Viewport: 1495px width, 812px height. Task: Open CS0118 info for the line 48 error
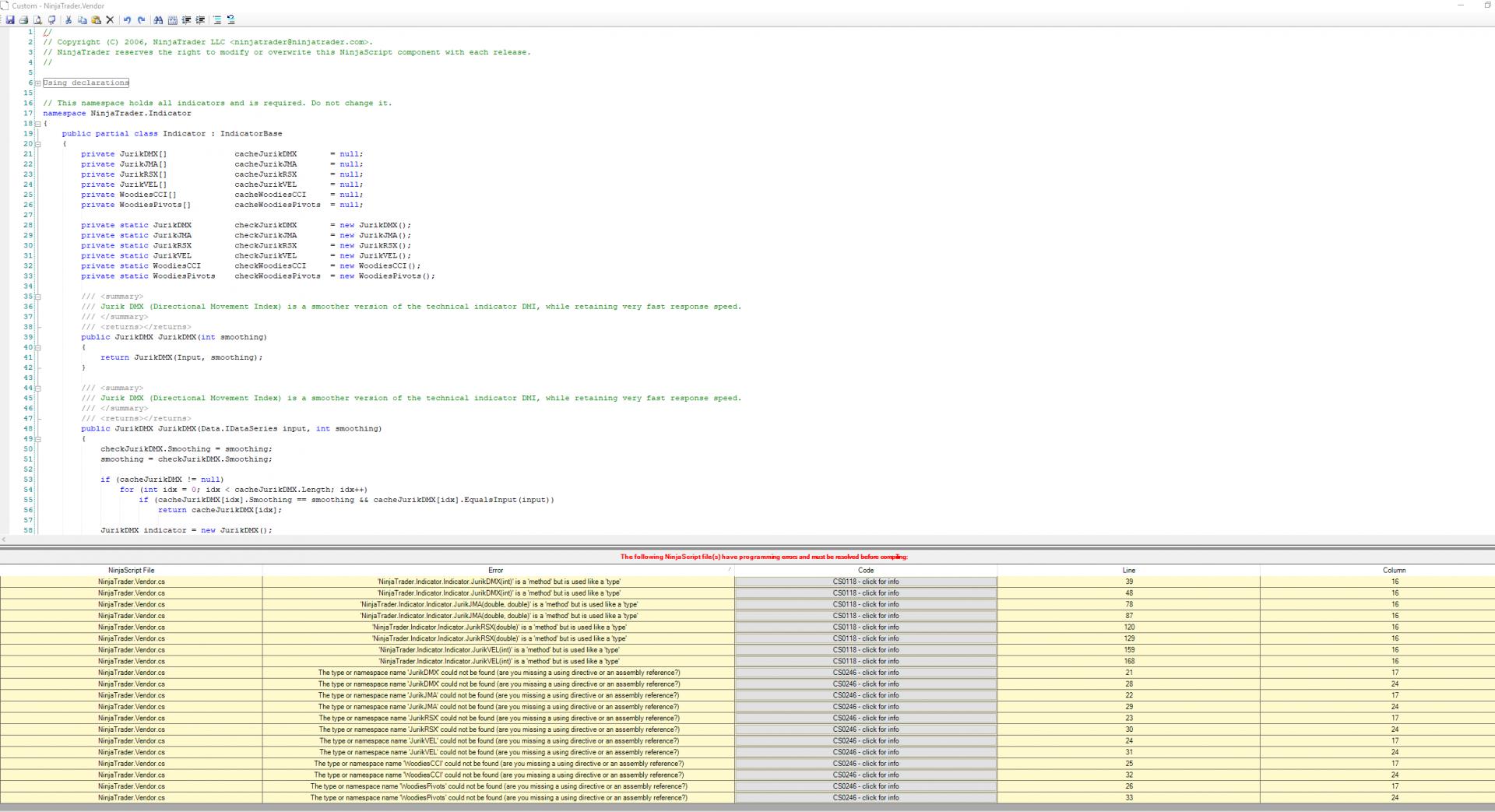pyautogui.click(x=866, y=593)
